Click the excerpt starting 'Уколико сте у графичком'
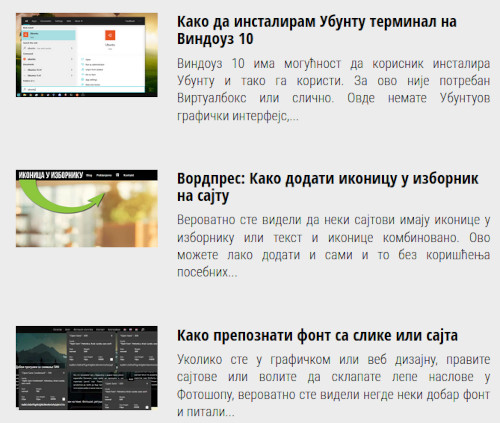 [x=333, y=386]
